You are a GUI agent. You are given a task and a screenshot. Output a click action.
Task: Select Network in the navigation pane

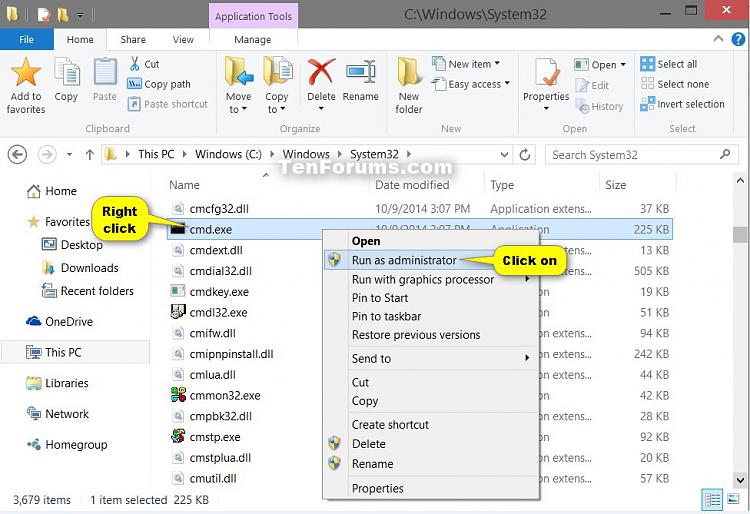tap(58, 414)
